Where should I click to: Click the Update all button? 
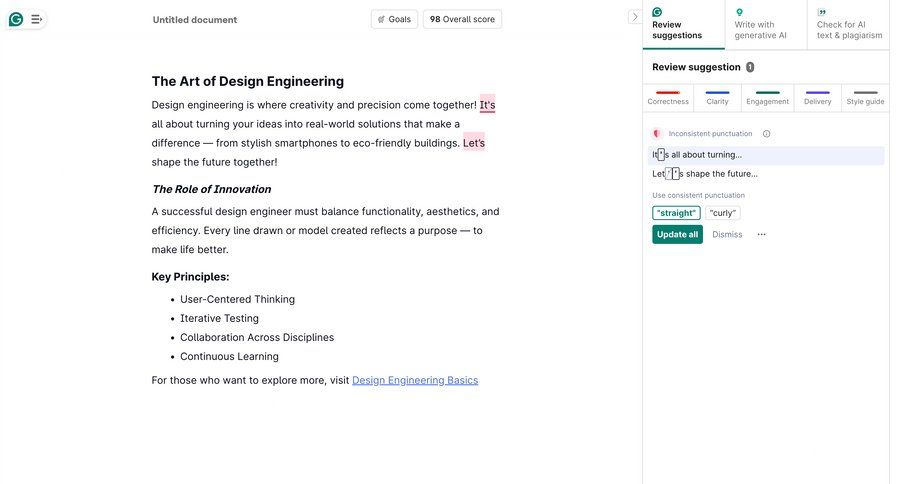(677, 234)
